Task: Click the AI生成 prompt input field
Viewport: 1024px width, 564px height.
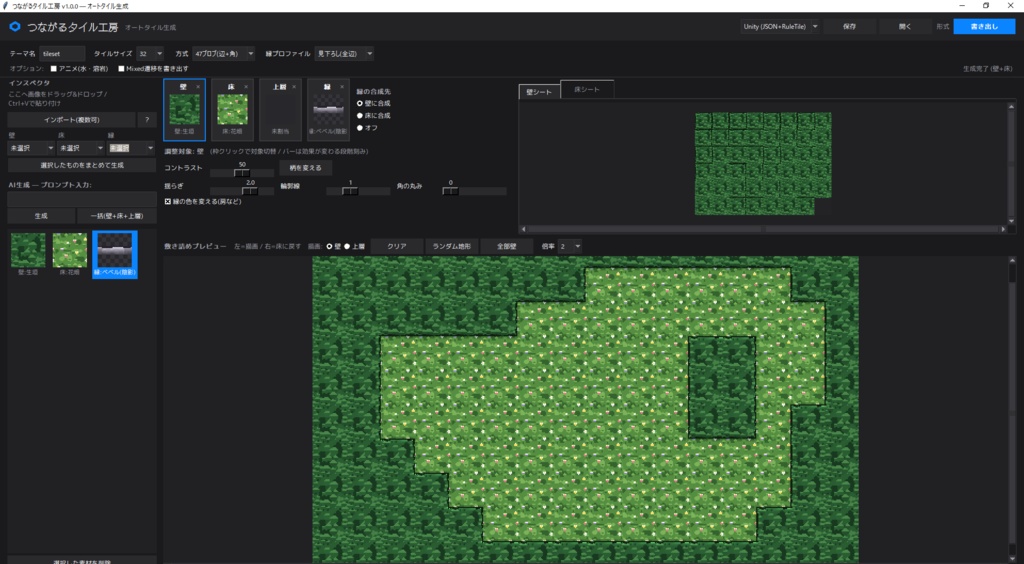Action: point(82,199)
